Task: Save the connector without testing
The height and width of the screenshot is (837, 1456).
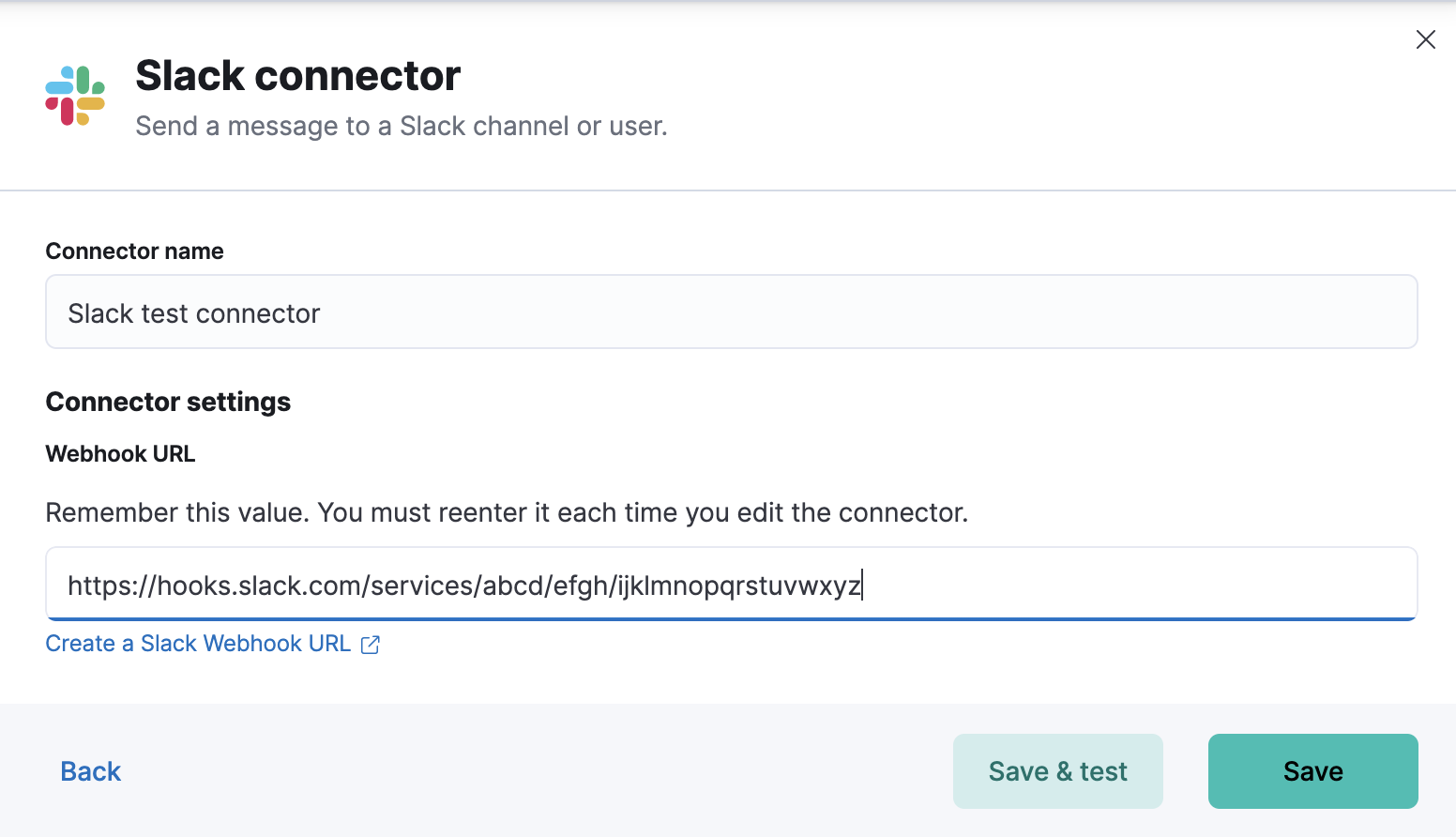Action: (x=1312, y=770)
